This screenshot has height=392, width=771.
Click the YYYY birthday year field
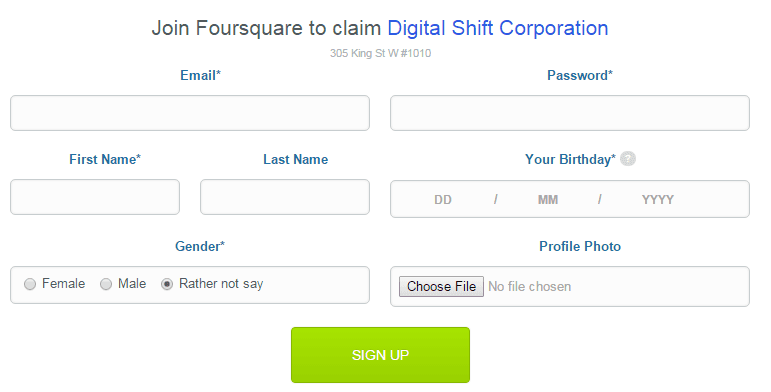click(657, 200)
